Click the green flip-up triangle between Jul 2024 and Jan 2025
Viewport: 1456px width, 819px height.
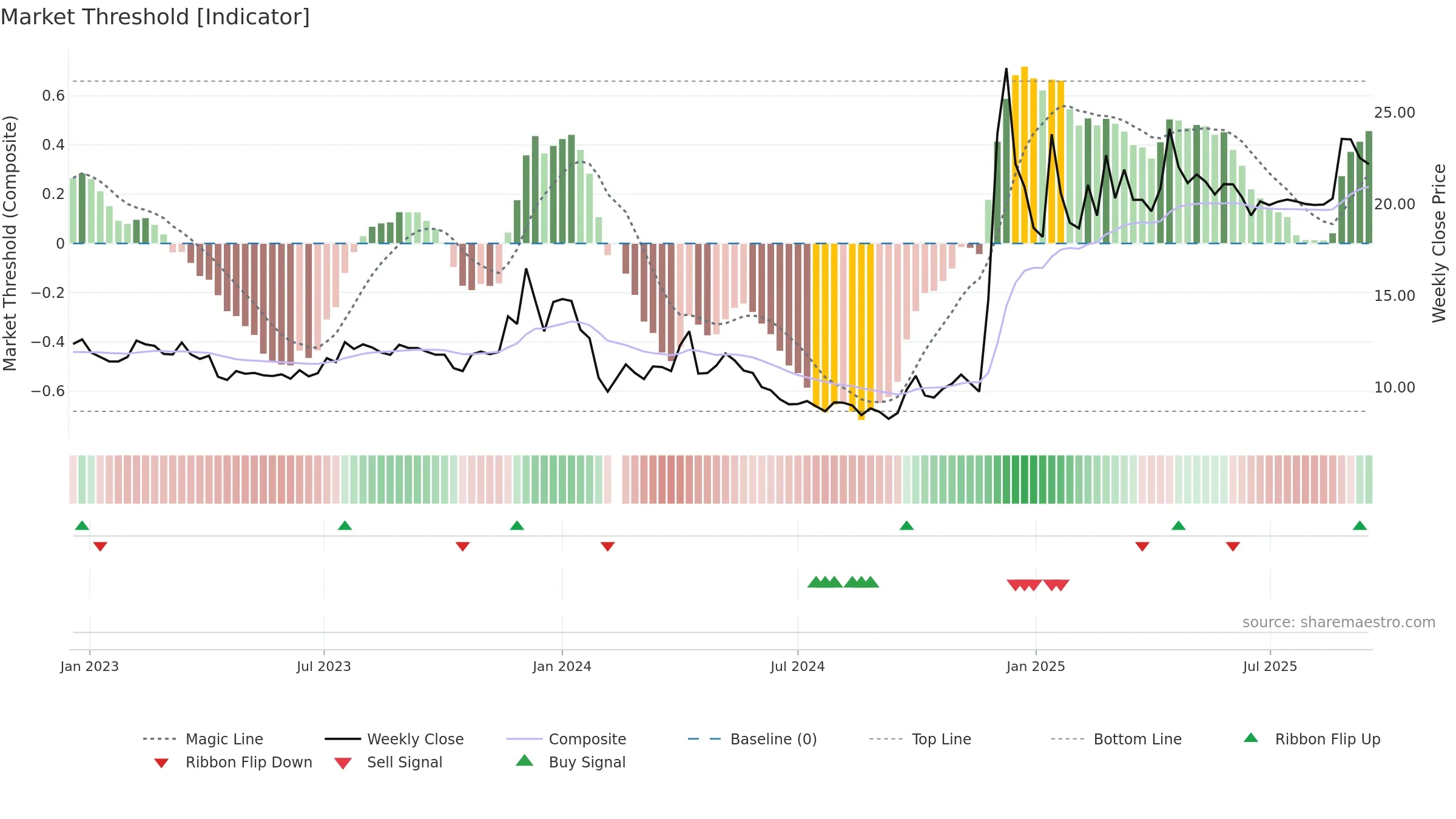(906, 525)
